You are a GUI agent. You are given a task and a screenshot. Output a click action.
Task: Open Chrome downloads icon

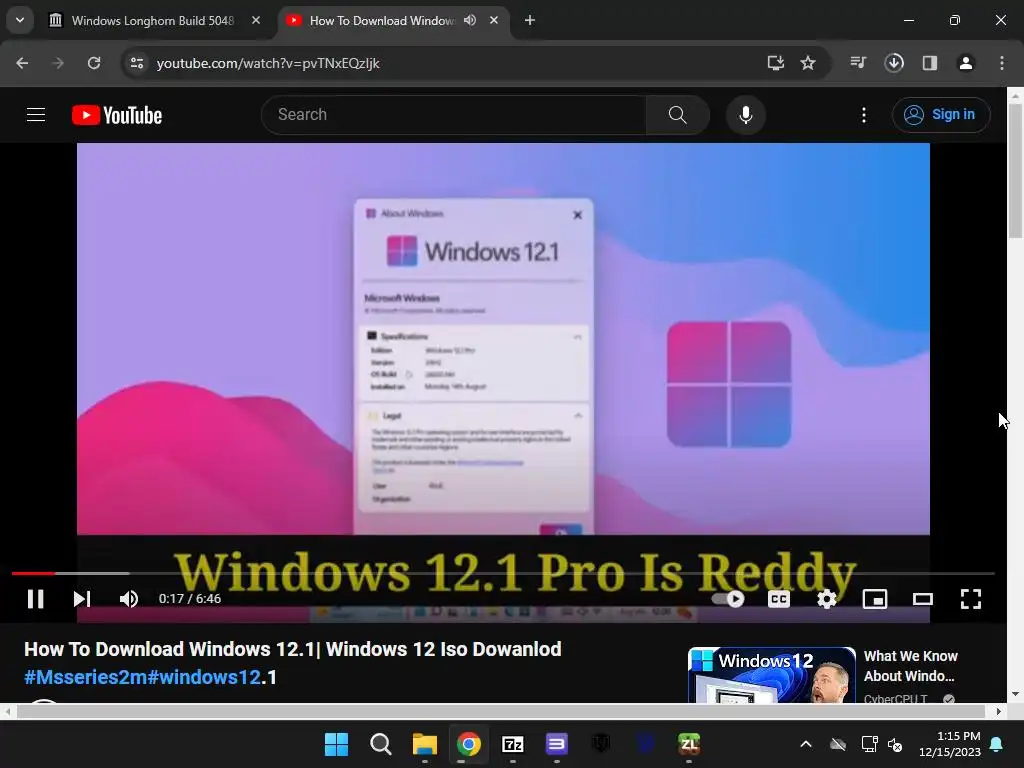894,63
